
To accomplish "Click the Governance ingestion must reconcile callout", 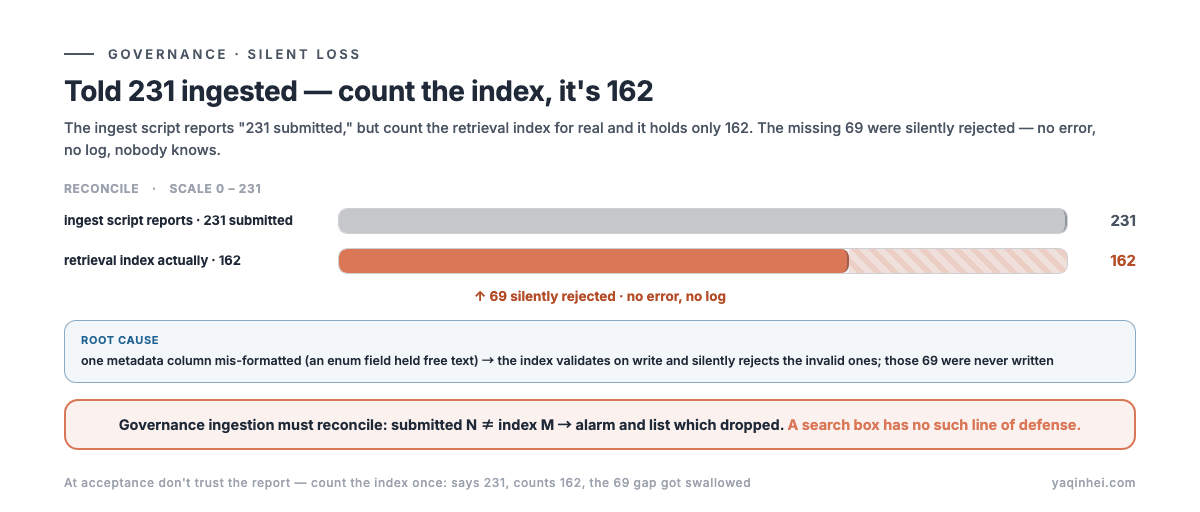I will click(600, 425).
